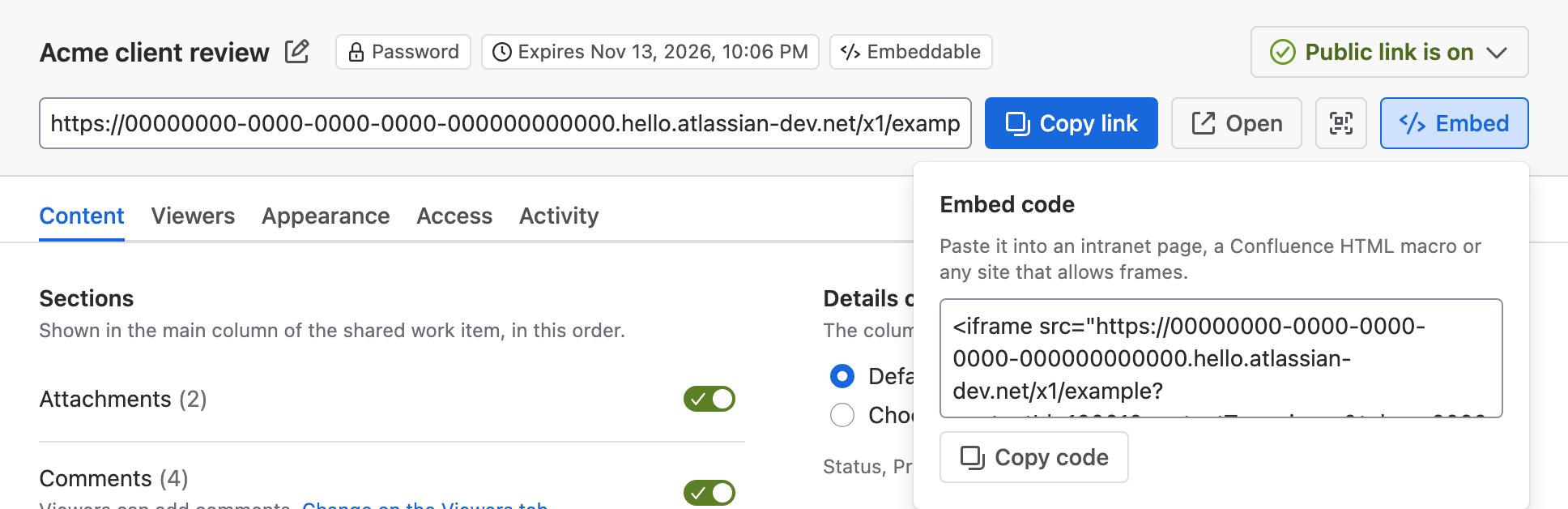Switch to the Access tab
This screenshot has height=509, width=1568.
[454, 216]
